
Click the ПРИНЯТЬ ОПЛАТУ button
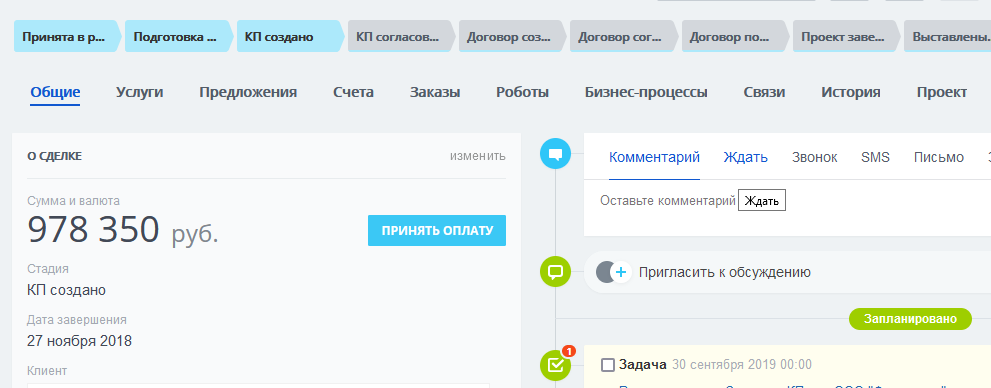(437, 231)
